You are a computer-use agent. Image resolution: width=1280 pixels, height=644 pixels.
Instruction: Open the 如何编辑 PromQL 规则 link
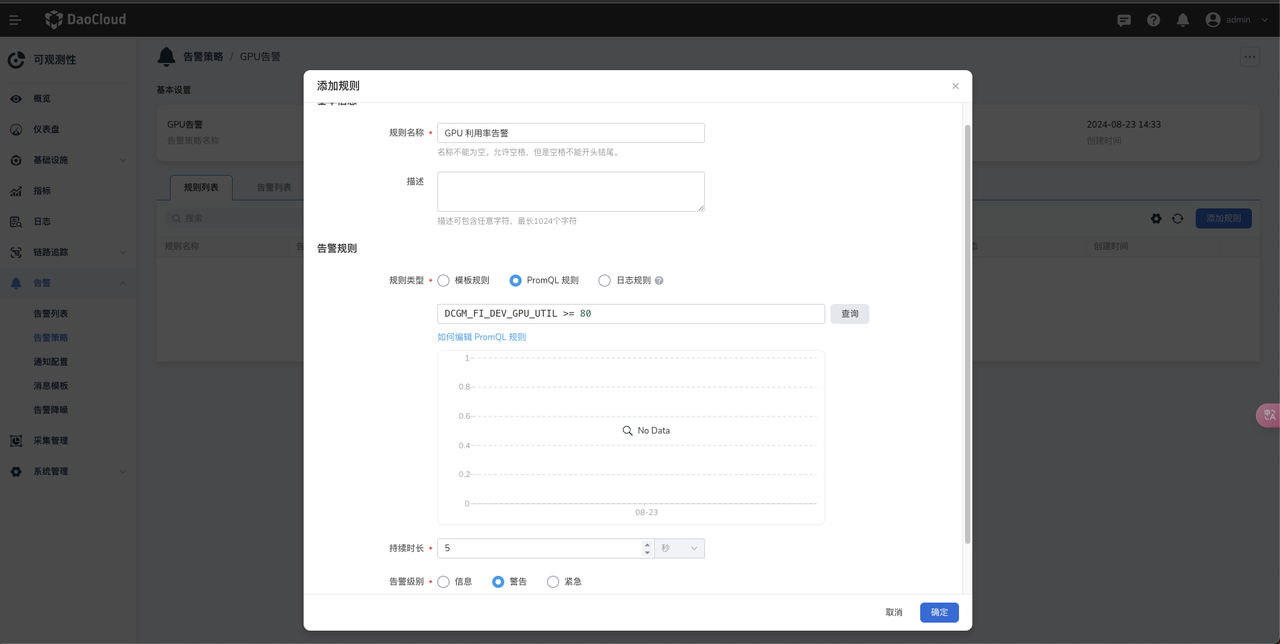481,337
